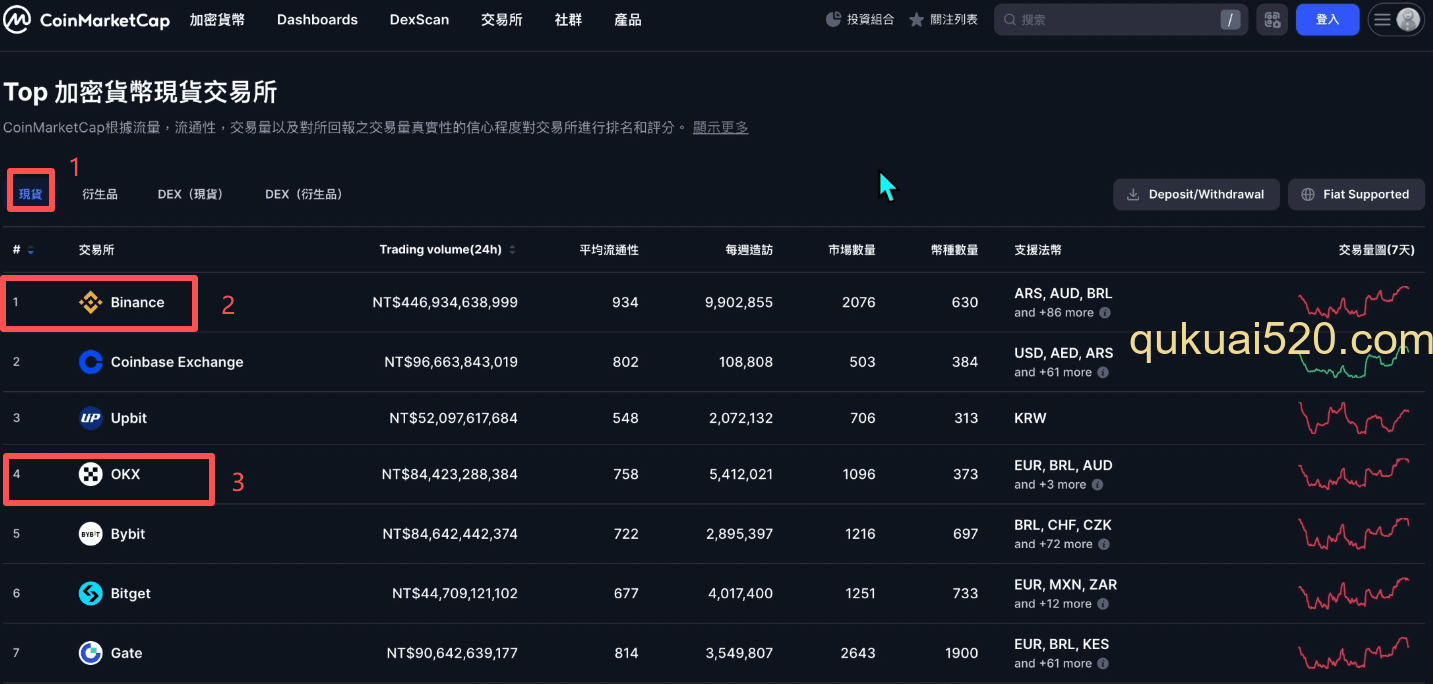Open the Upbit exchange link
The height and width of the screenshot is (684, 1433).
[x=129, y=418]
